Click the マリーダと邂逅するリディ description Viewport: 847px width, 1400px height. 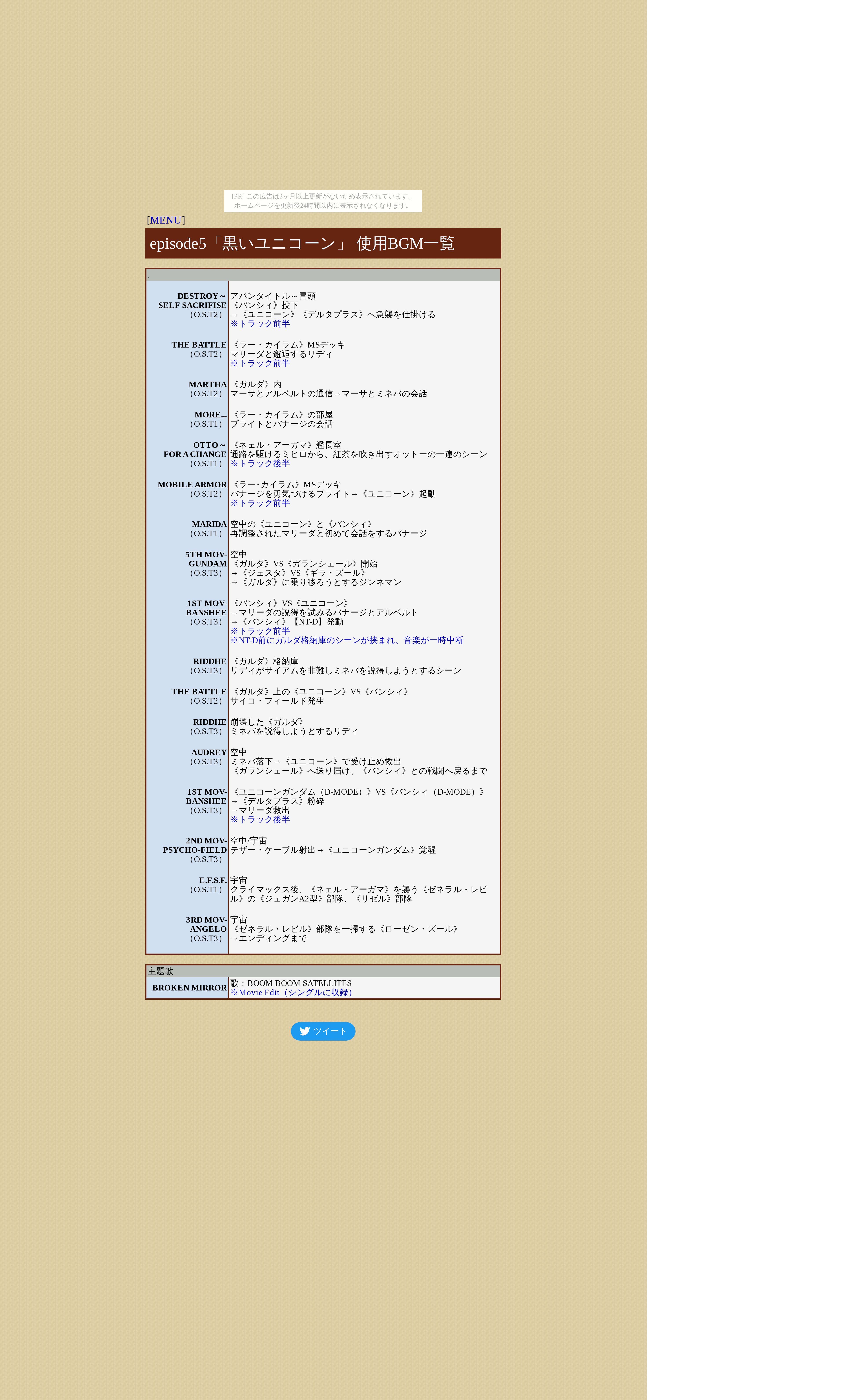[281, 354]
